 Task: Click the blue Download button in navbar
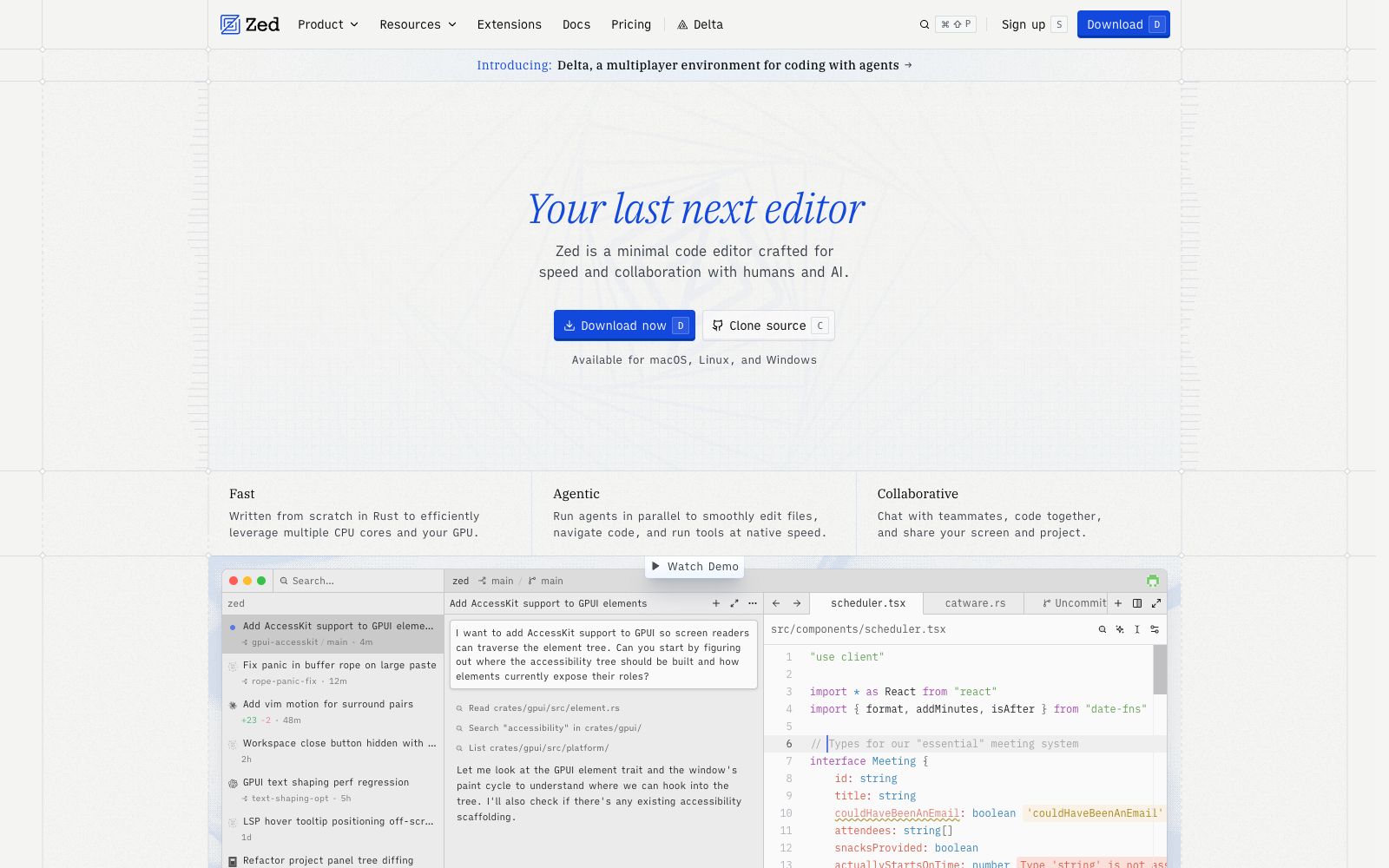pos(1123,24)
